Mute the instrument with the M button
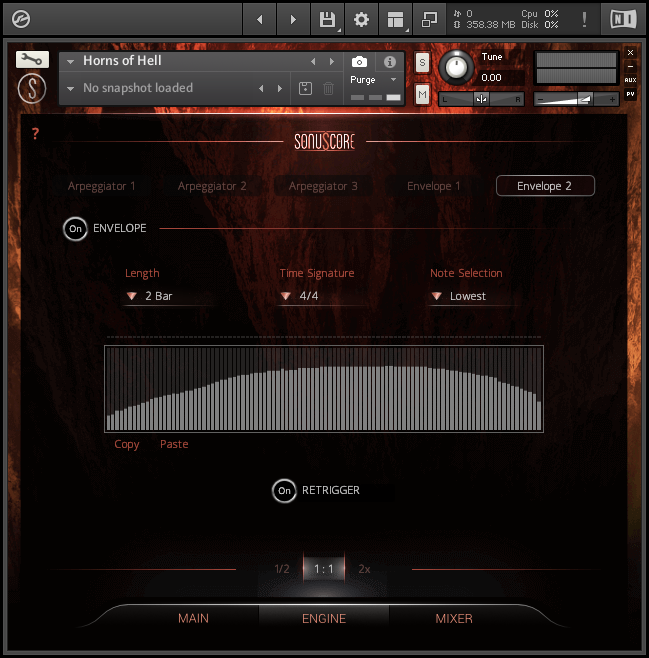Screen dimensions: 649x658 point(422,94)
